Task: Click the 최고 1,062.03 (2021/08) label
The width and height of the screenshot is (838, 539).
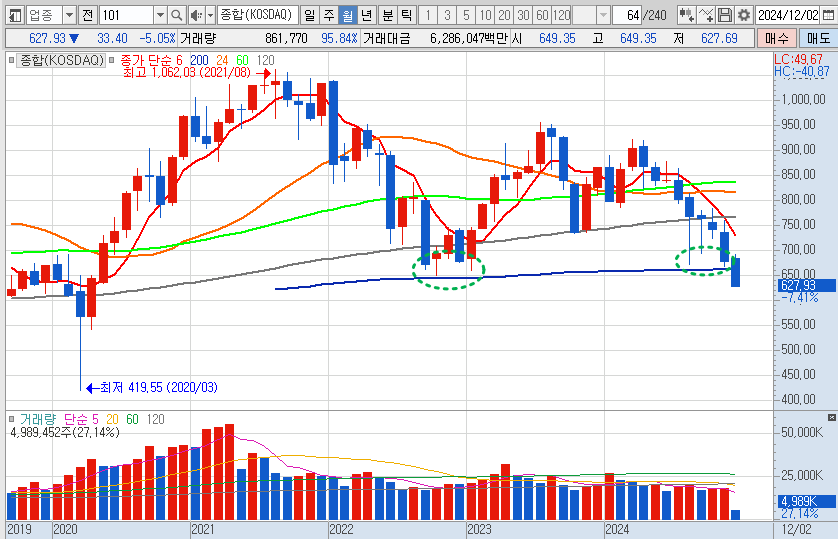Action: pos(187,73)
